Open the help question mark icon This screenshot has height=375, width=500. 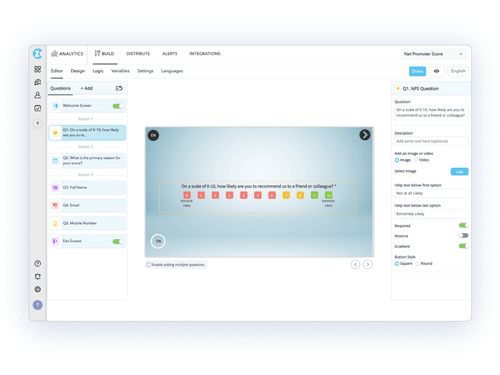point(38,263)
